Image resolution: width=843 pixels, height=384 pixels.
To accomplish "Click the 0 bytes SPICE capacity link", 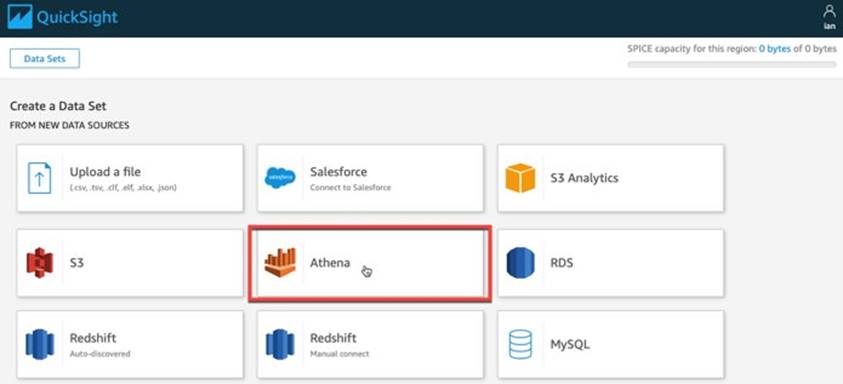I will coord(775,48).
